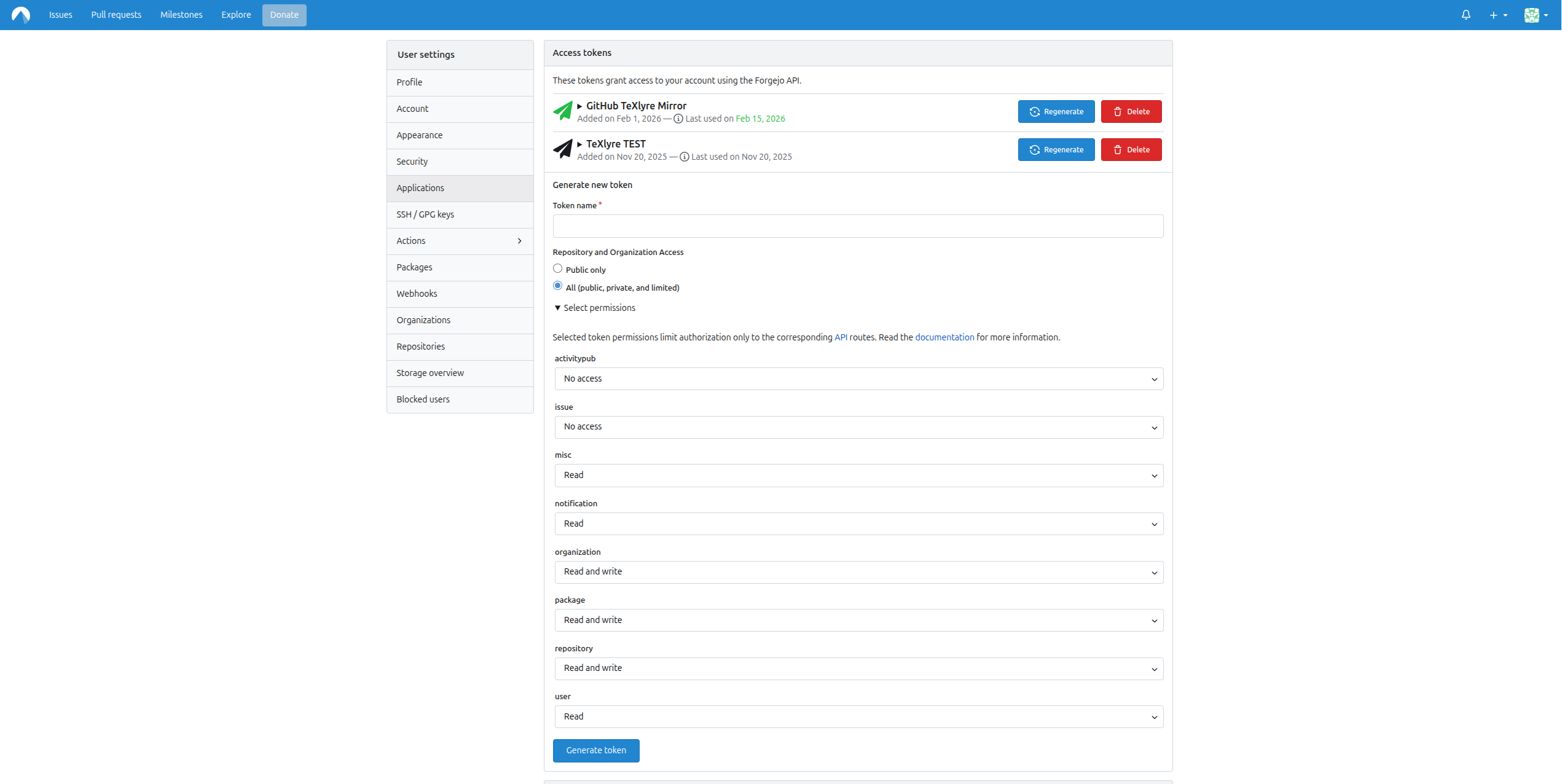
Task: Open the repository permission dropdown
Action: coord(858,668)
